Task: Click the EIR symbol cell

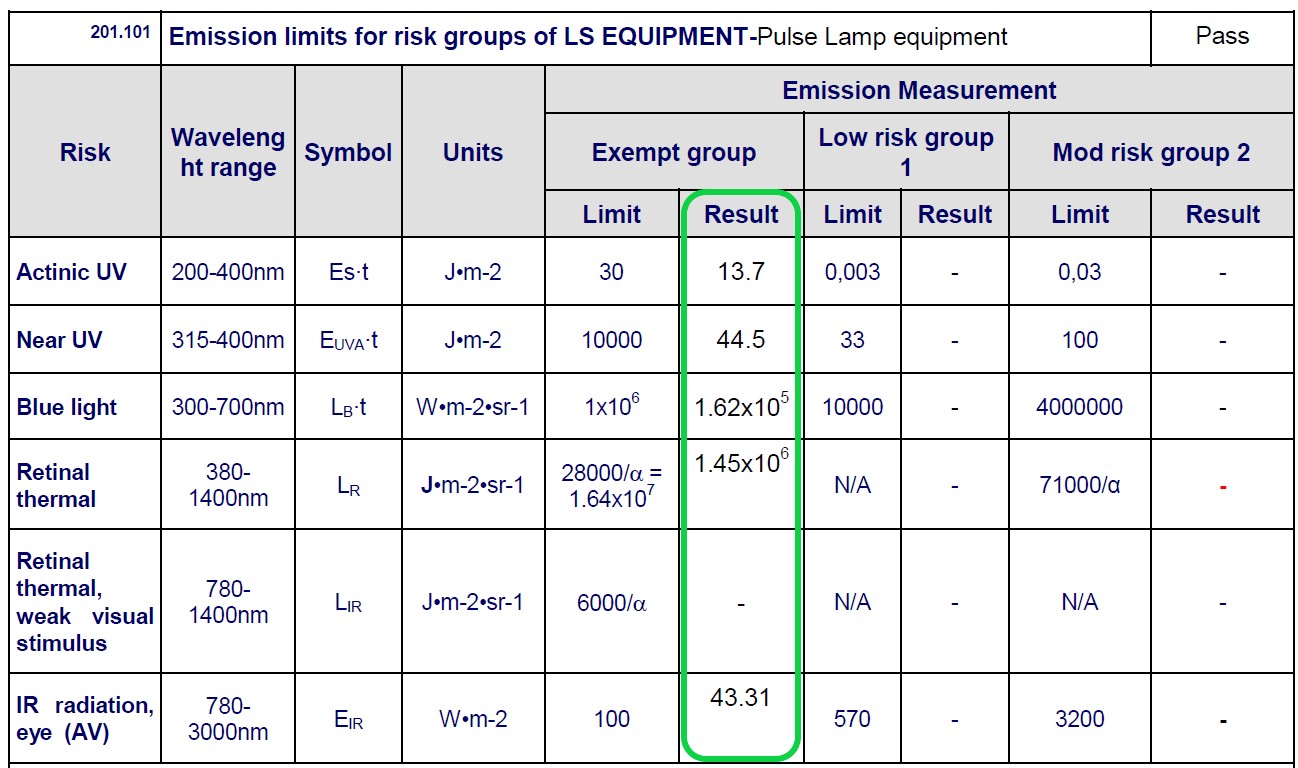Action: pyautogui.click(x=348, y=720)
